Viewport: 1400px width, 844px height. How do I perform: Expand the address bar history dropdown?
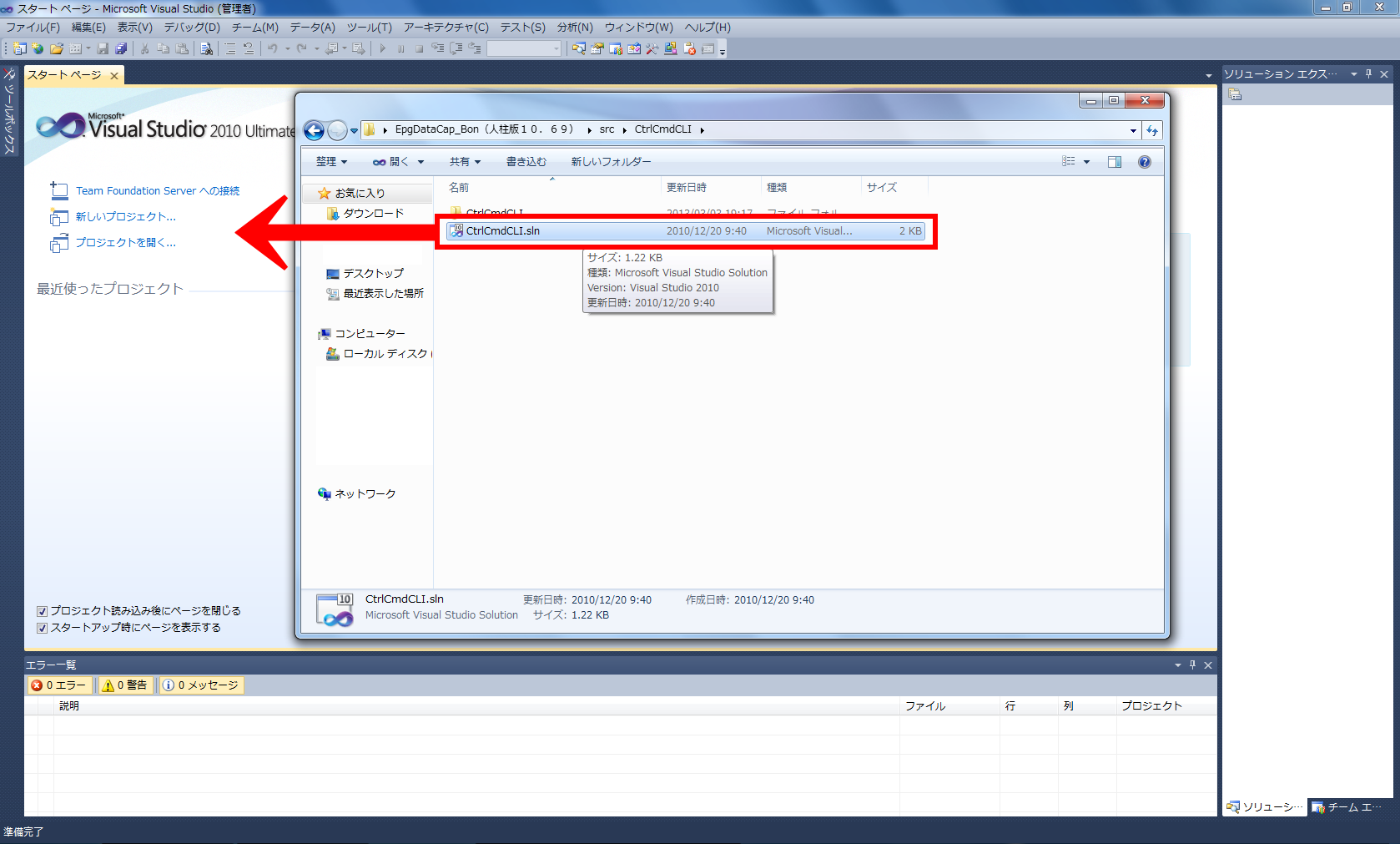tap(1133, 130)
